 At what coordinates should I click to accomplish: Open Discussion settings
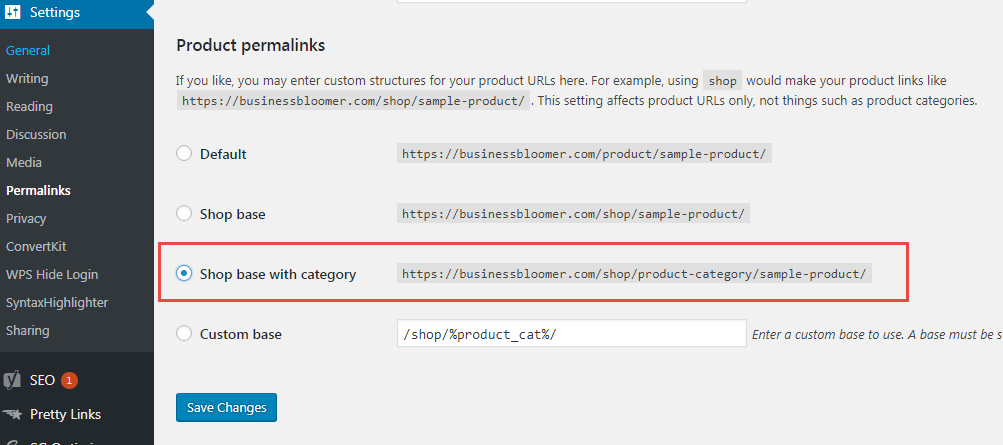click(36, 135)
